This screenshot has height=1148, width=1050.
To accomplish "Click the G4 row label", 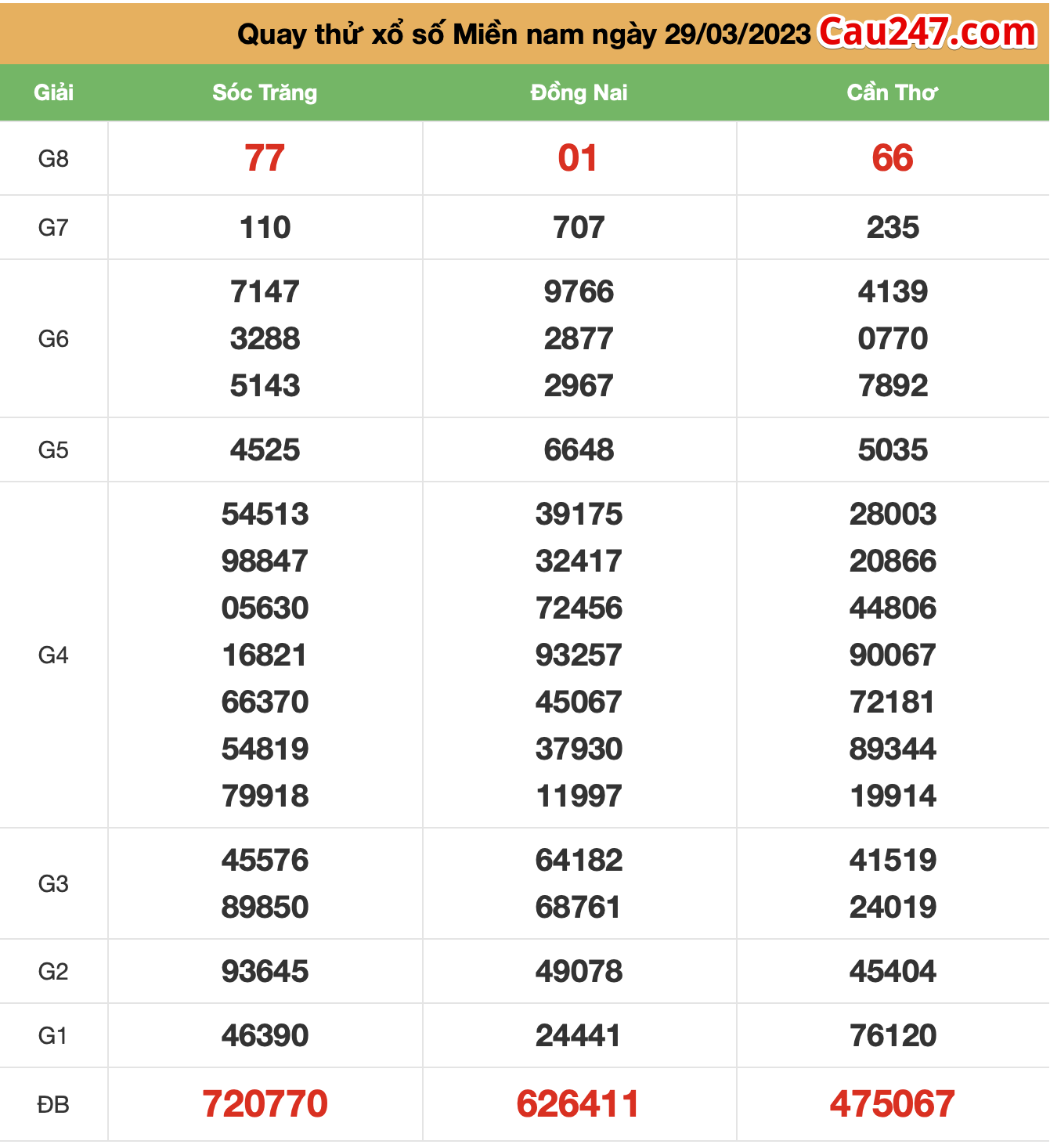I will pos(53,655).
